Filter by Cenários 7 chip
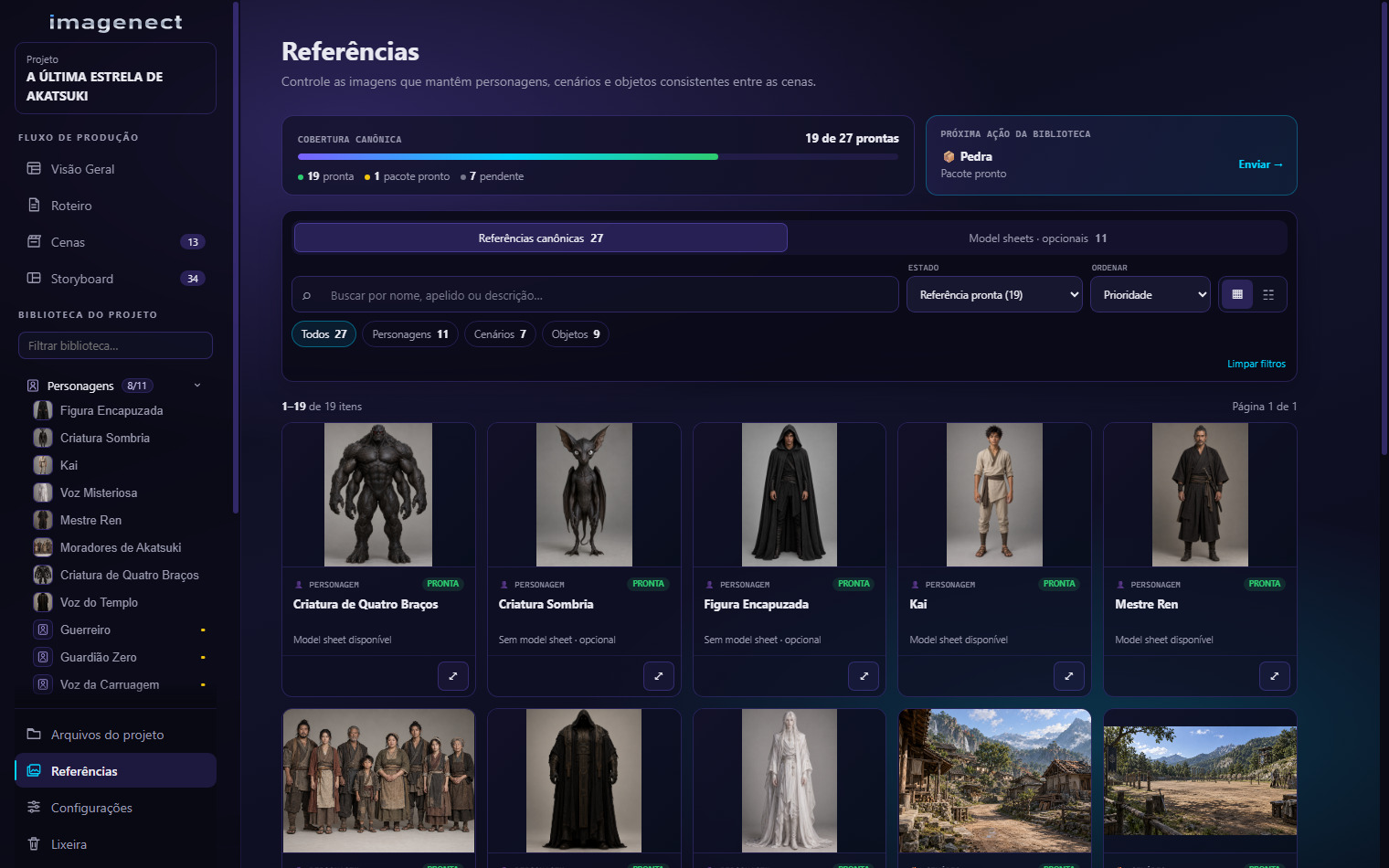 click(500, 334)
